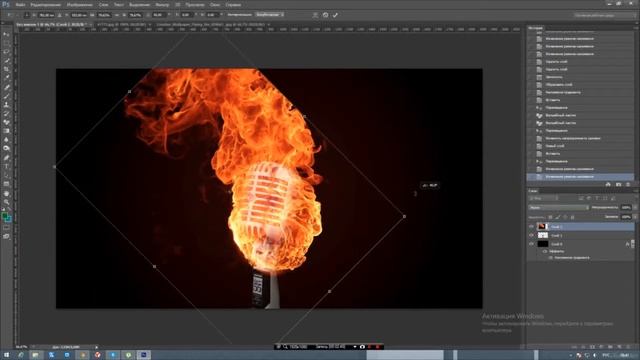The image size is (640, 360).
Task: Open the Fill slider arrow
Action: [635, 217]
